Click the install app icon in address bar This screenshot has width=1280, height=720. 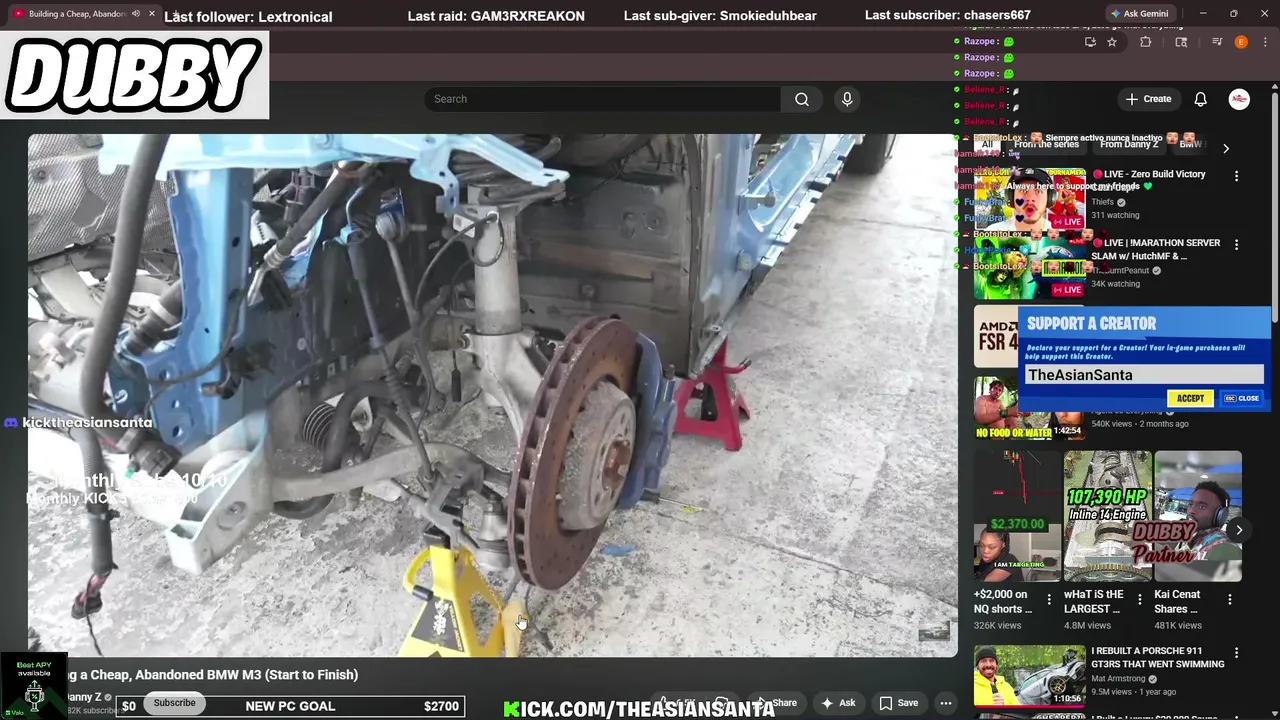[x=1090, y=42]
